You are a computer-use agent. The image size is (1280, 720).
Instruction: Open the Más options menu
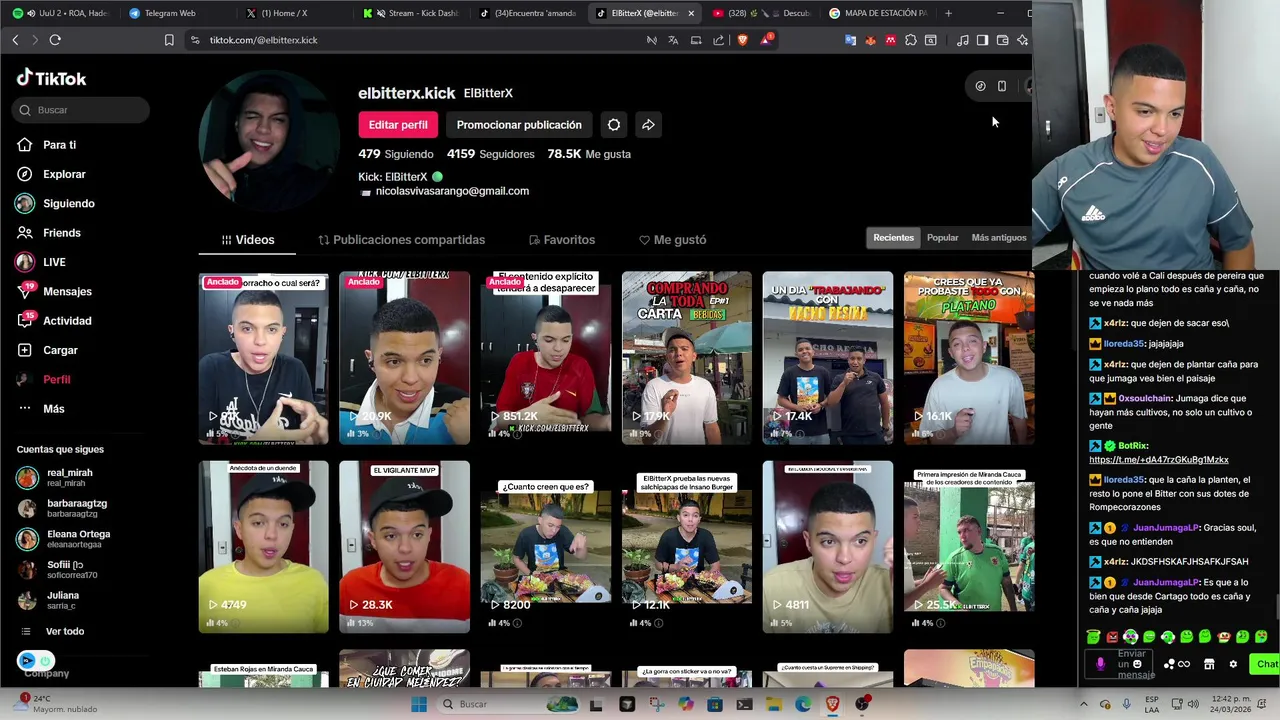[x=53, y=409]
